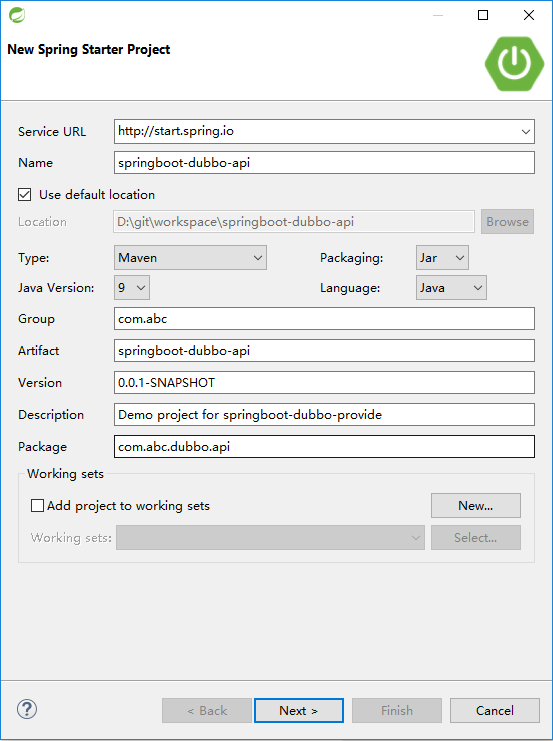The width and height of the screenshot is (553, 741).
Task: Click the Cancel button
Action: click(495, 710)
